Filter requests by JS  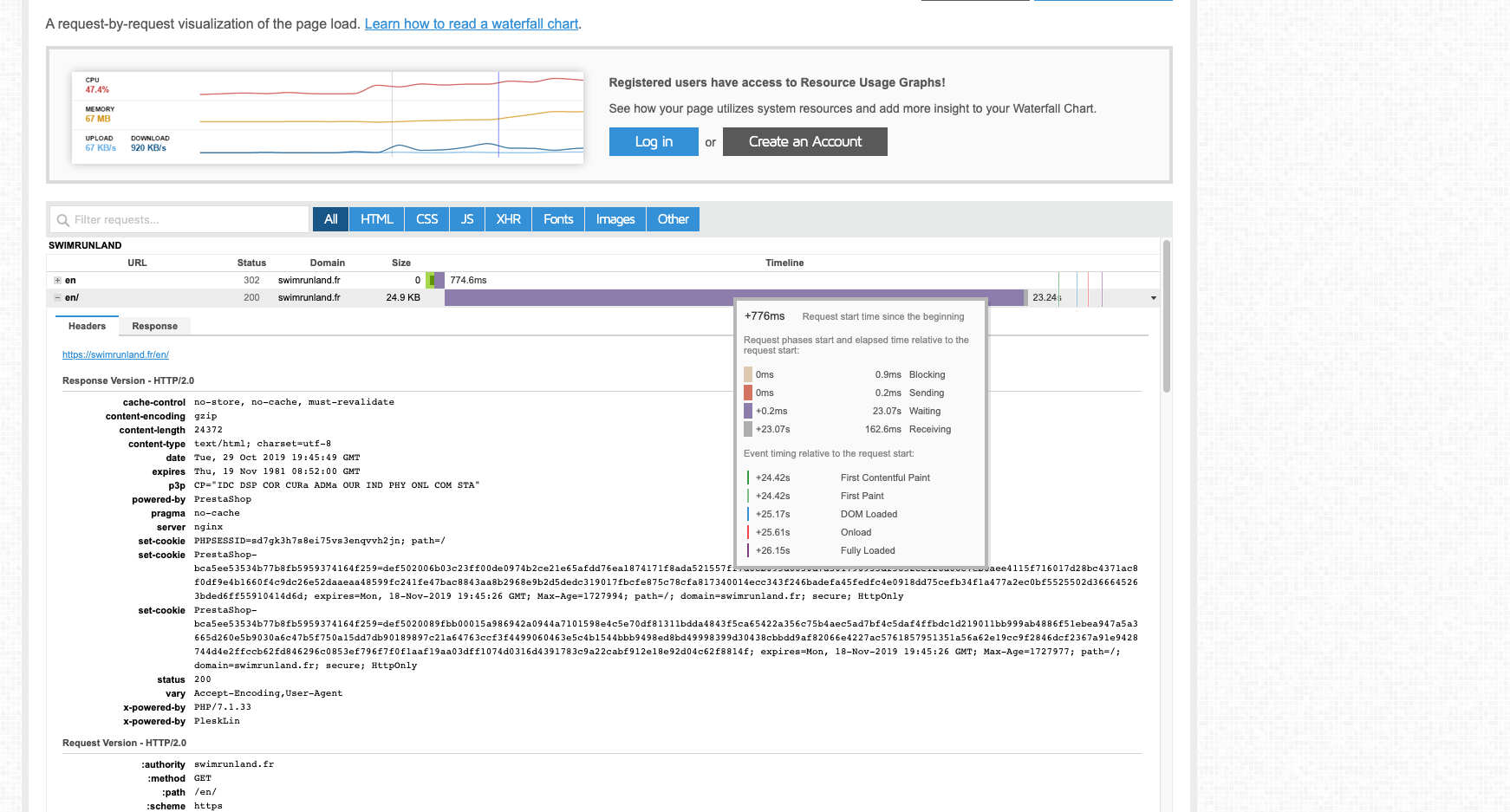point(467,219)
